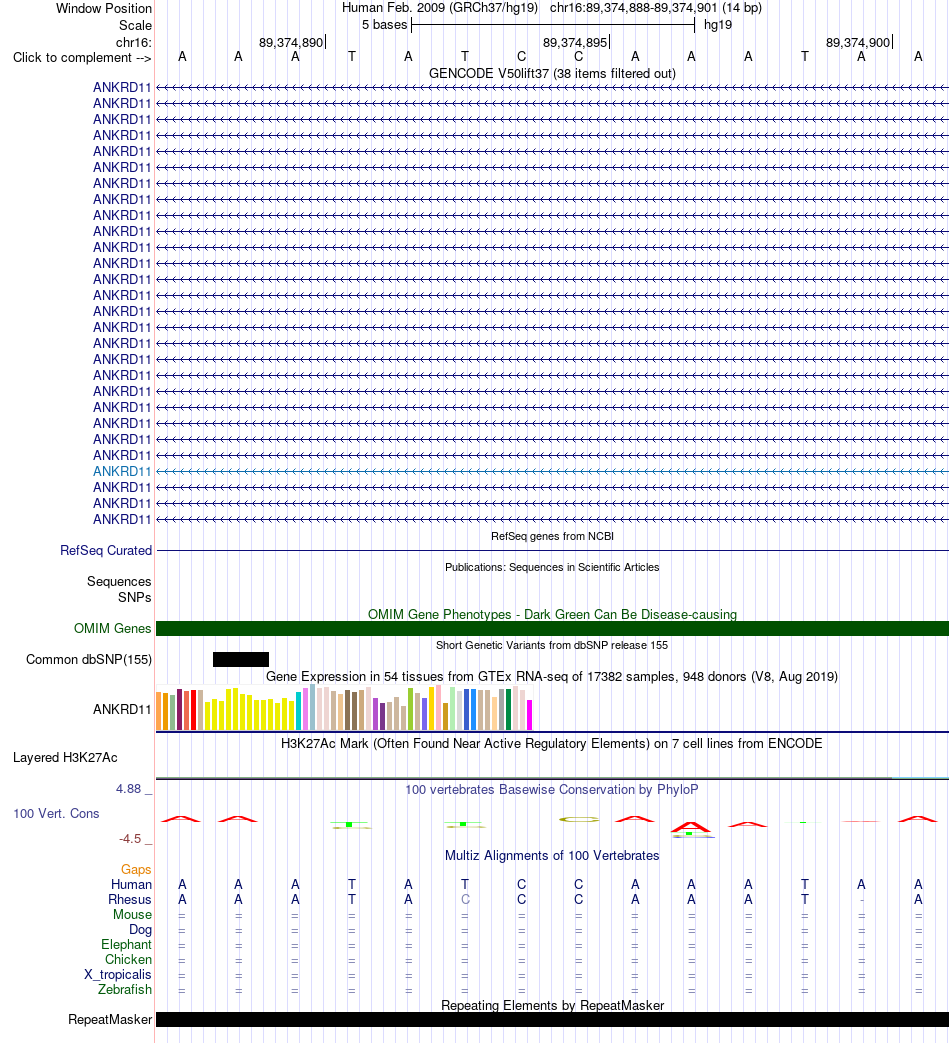Click the 89,374,900 ruler position marker
The height and width of the screenshot is (1043, 950).
[x=858, y=43]
